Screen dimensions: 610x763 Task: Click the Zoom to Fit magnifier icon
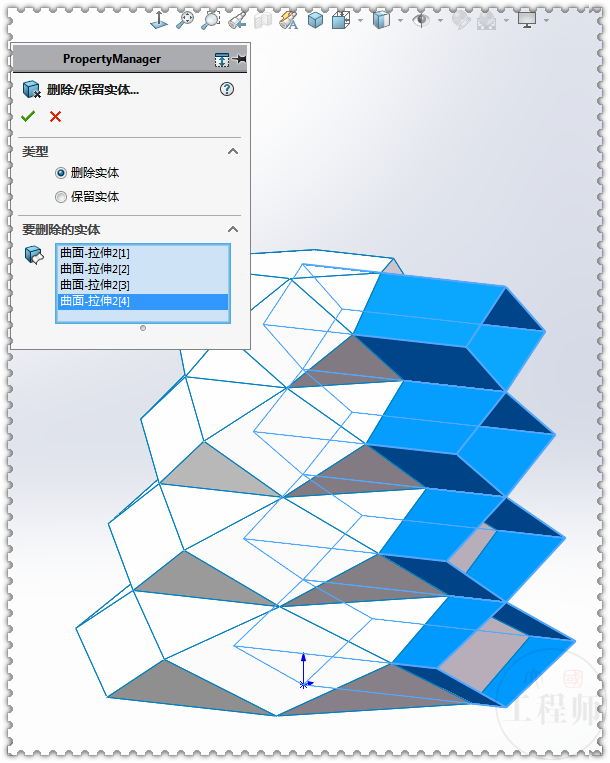[184, 20]
